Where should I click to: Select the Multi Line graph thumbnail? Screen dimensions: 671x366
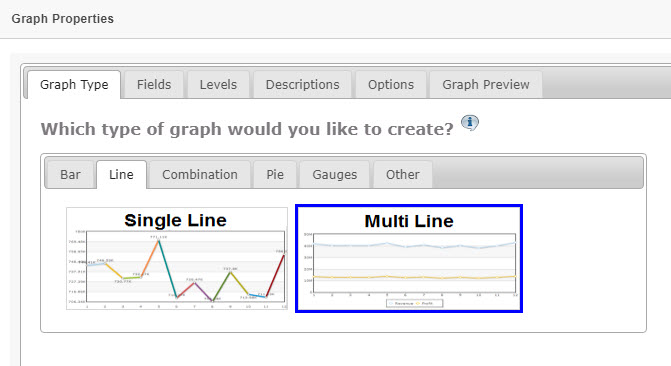tap(409, 259)
